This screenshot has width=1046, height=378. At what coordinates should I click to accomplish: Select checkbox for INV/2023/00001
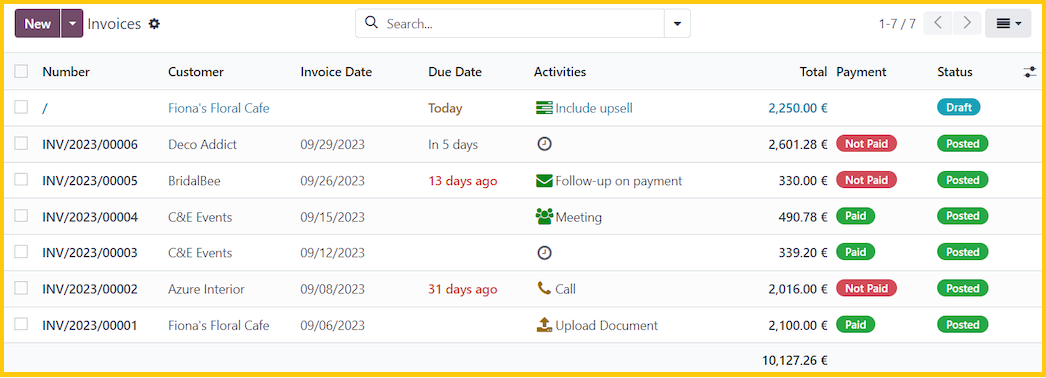(21, 325)
